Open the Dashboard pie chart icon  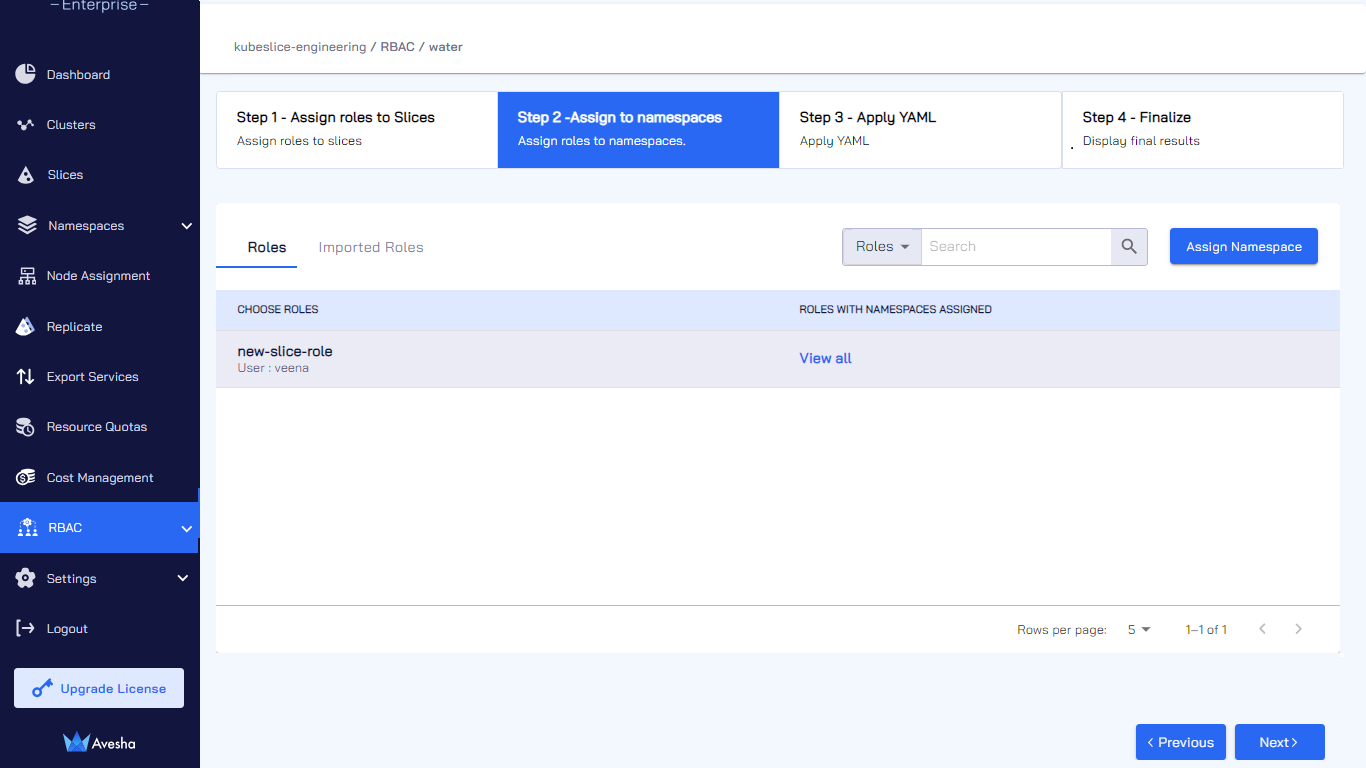[26, 75]
